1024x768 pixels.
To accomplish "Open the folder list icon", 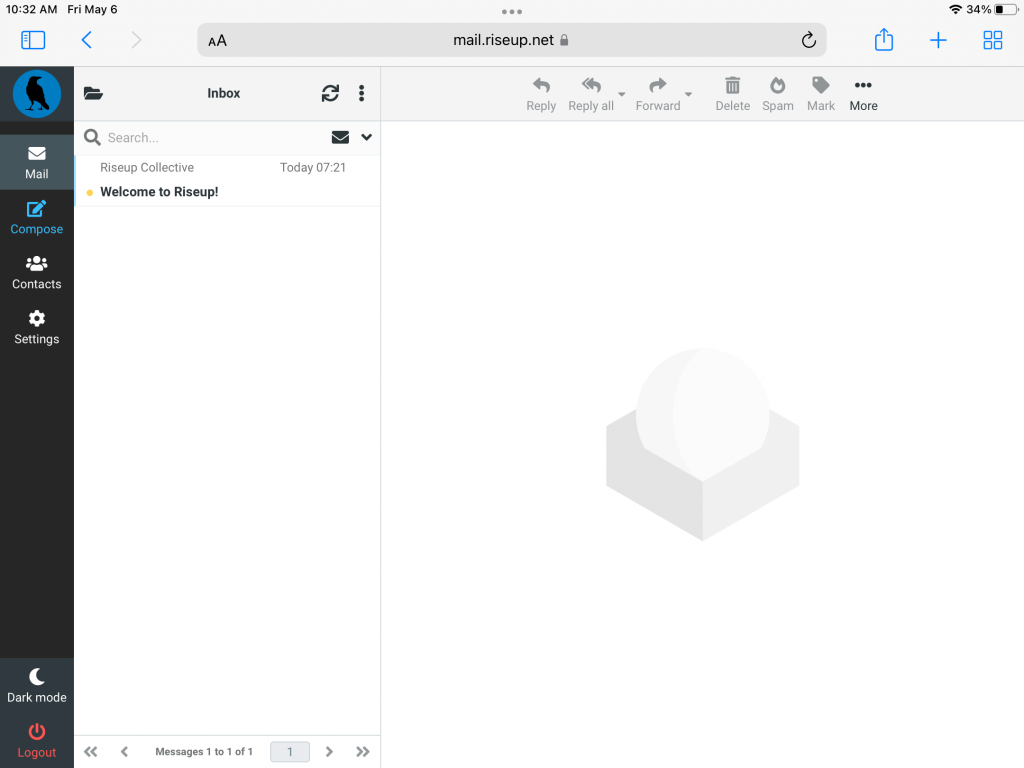I will pyautogui.click(x=93, y=93).
